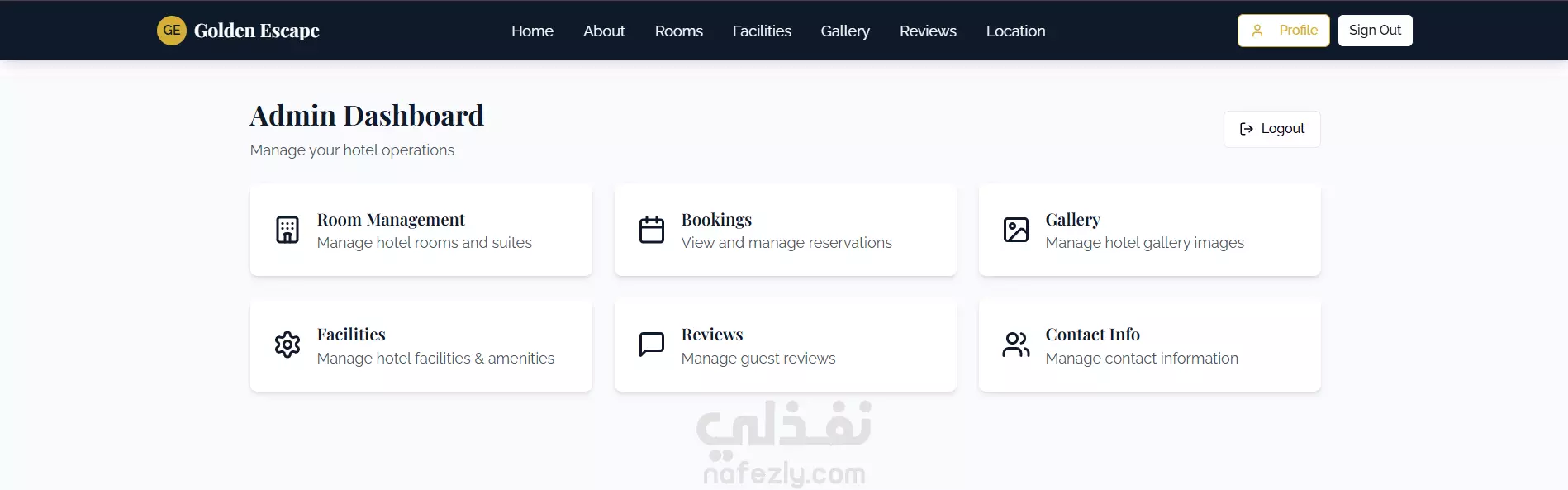The width and height of the screenshot is (1568, 490).
Task: Open the Bookings card title
Action: (716, 220)
